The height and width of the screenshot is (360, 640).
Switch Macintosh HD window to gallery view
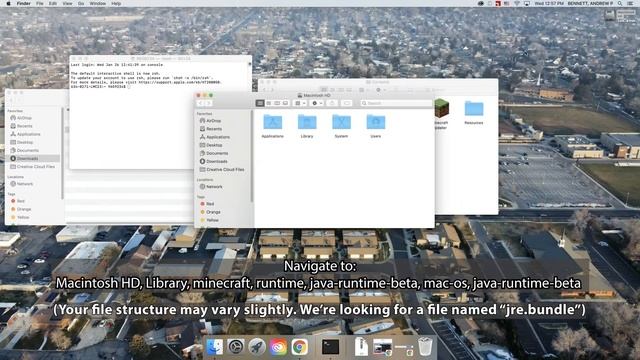(285, 103)
